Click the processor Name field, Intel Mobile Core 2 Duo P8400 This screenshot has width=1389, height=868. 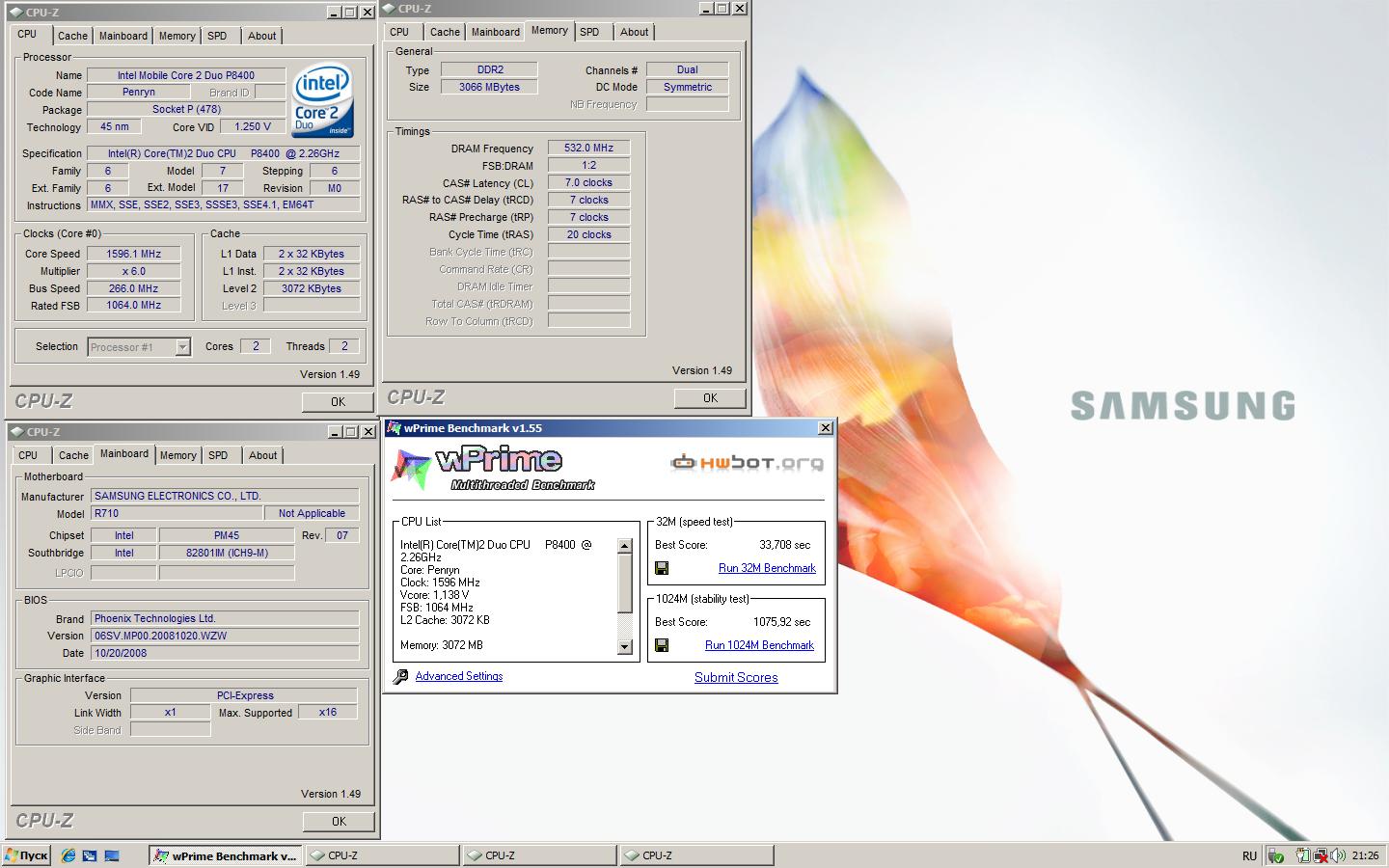(186, 75)
